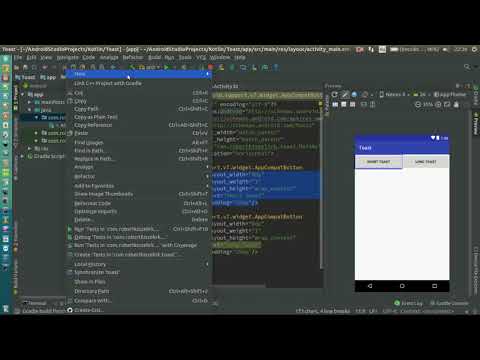Open Local History submenu
Viewport: 480px width, 360px height.
tap(138, 264)
